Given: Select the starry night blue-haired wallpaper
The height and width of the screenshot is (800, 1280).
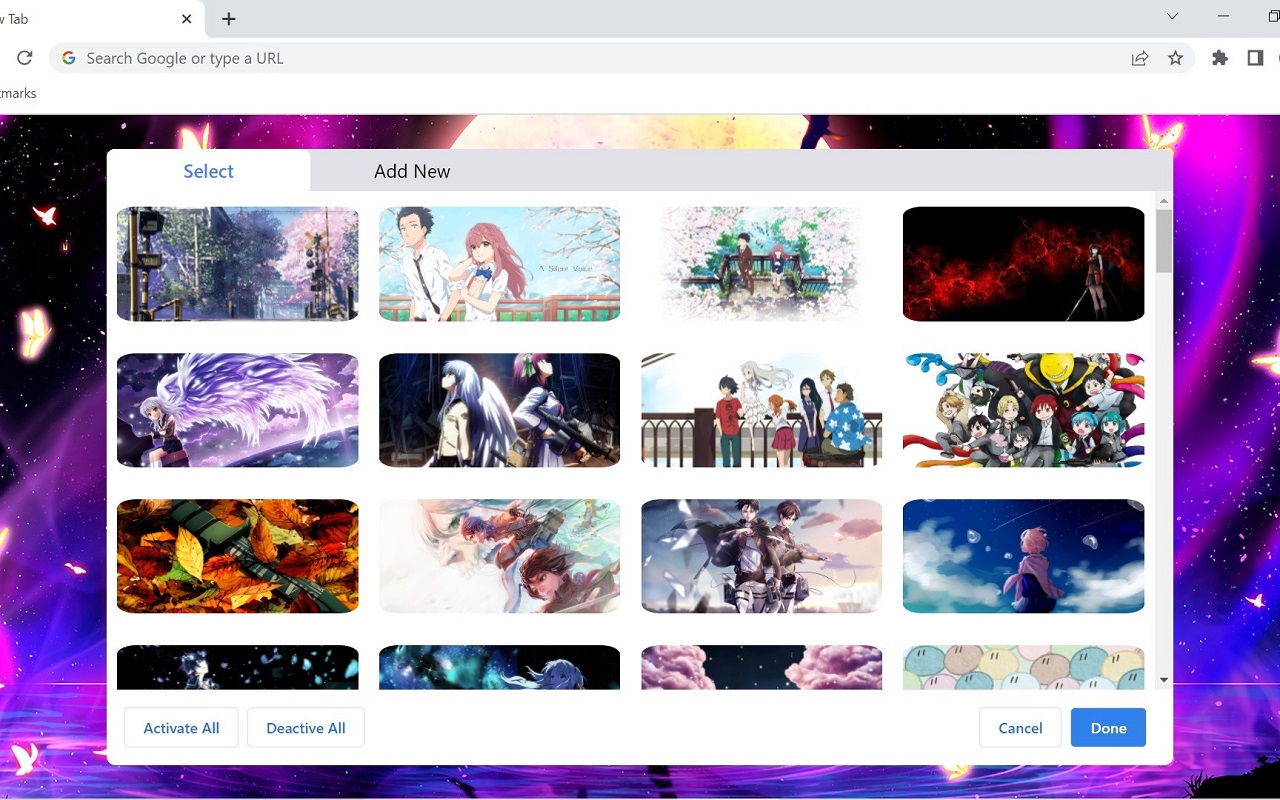Looking at the screenshot, I should click(x=500, y=667).
